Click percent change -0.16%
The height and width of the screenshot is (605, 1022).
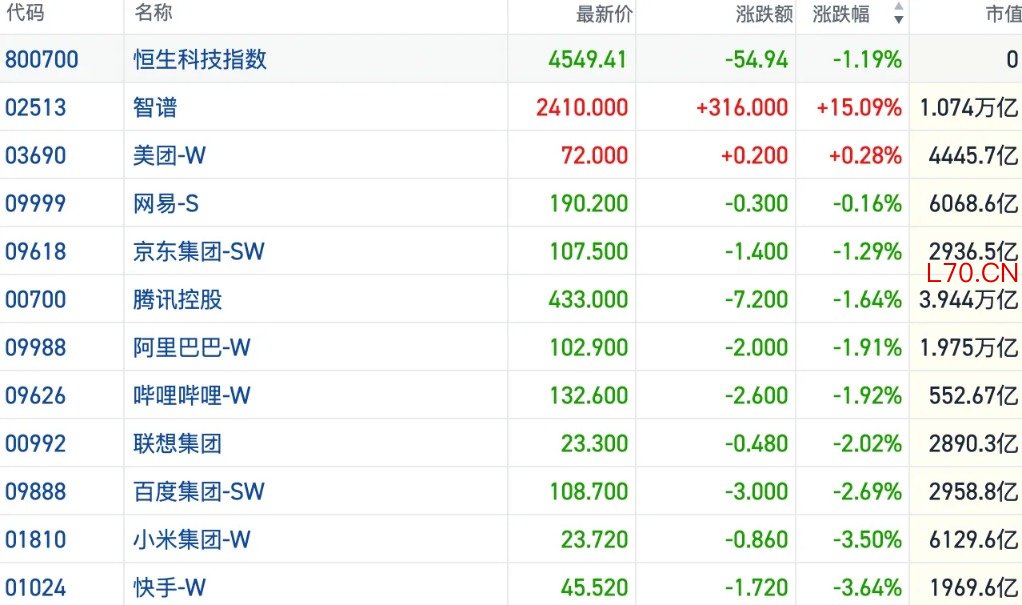pyautogui.click(x=868, y=203)
